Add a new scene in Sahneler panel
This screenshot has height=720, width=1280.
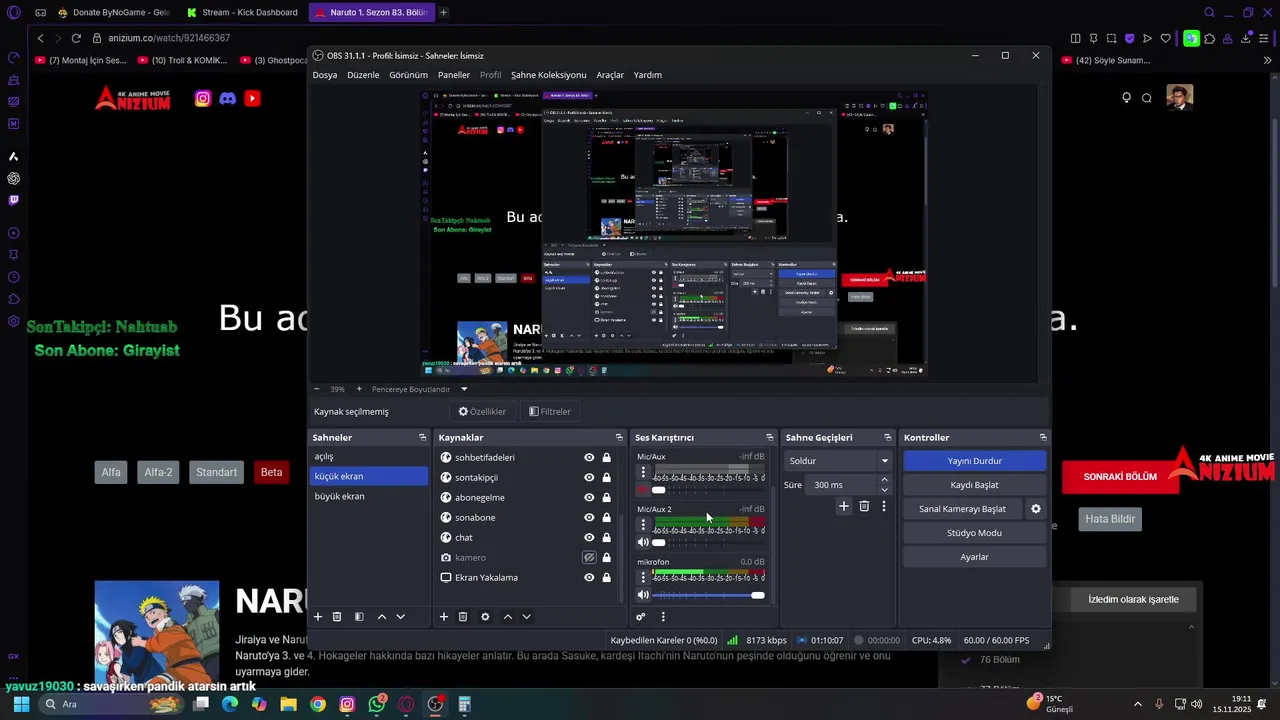point(318,617)
